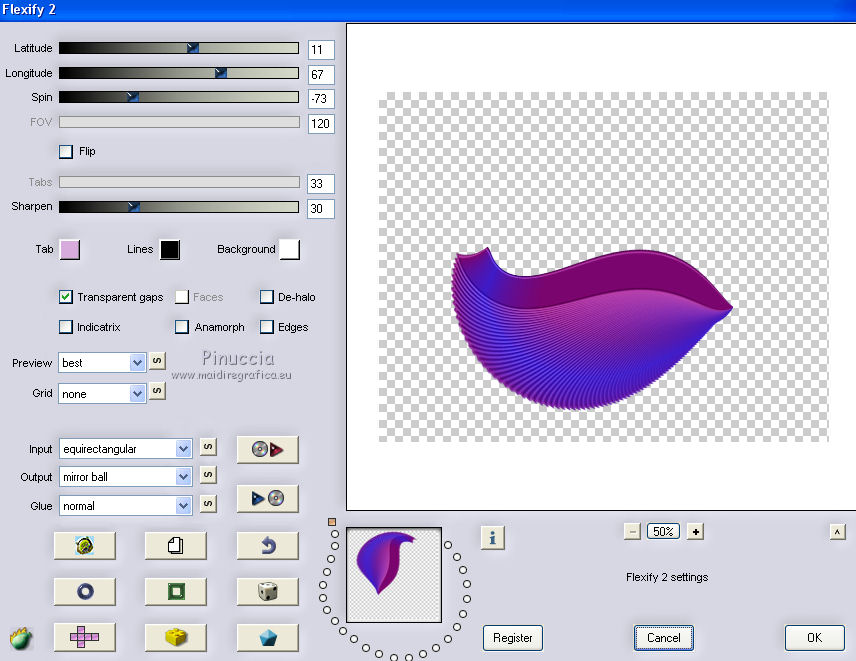
Task: Open the Preview quality dropdown
Action: [x=102, y=363]
